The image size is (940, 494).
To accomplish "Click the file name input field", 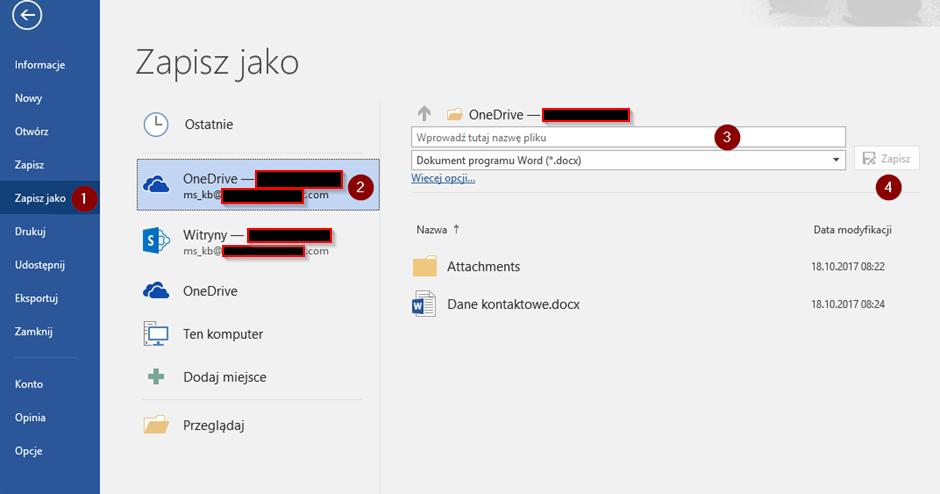I will [628, 137].
